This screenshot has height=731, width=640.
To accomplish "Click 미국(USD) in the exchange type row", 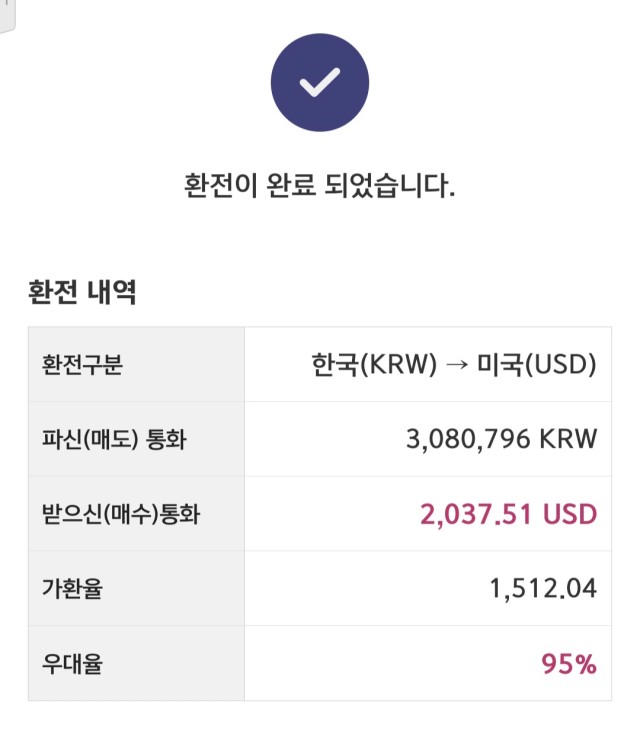I will click(537, 364).
